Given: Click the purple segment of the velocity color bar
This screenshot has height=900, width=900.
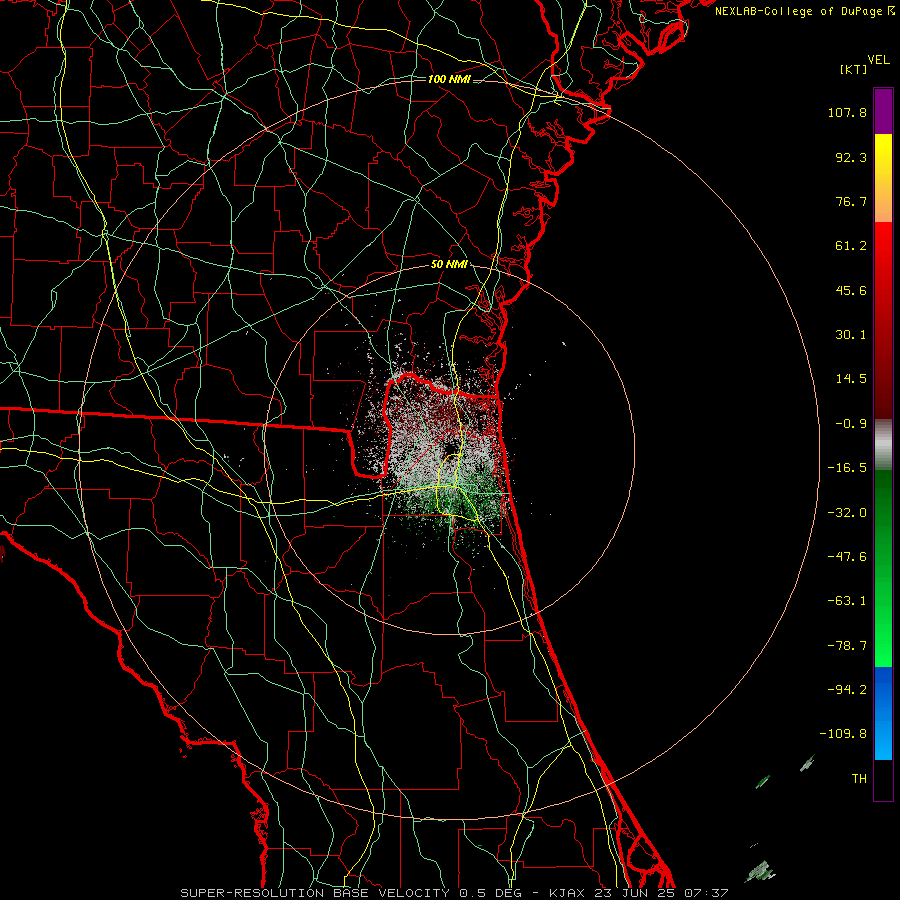Looking at the screenshot, I should pyautogui.click(x=883, y=111).
